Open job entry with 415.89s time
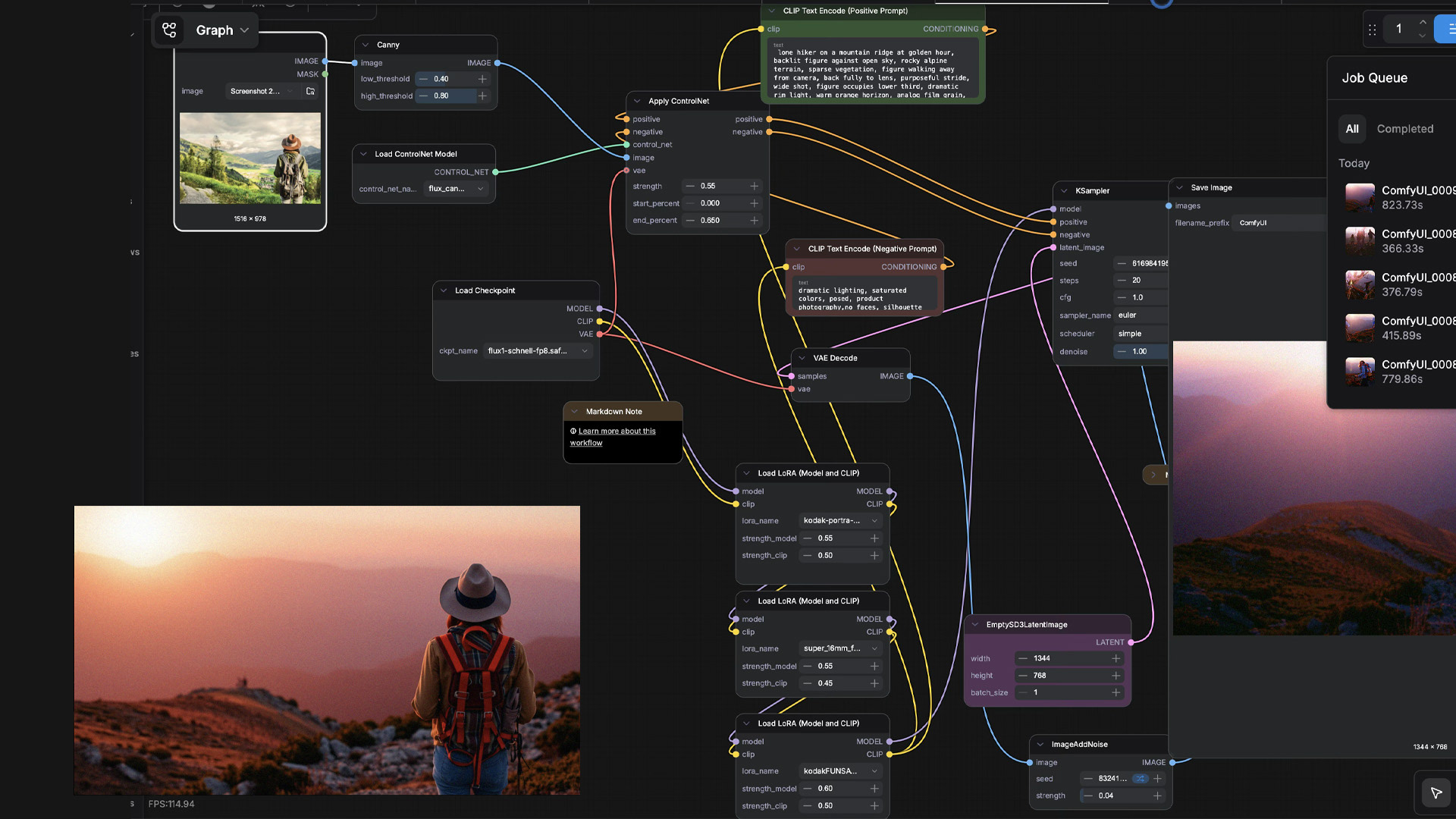The height and width of the screenshot is (819, 1456). click(x=1400, y=328)
